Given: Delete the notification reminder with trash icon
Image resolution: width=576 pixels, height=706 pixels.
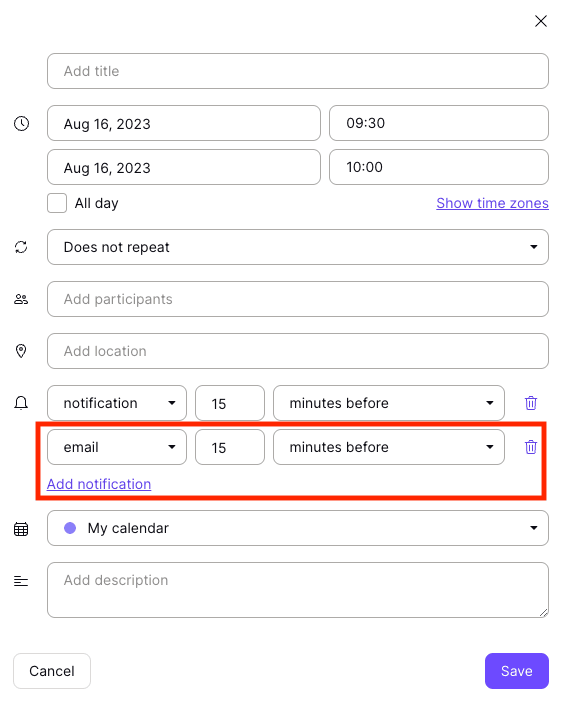Looking at the screenshot, I should point(531,403).
